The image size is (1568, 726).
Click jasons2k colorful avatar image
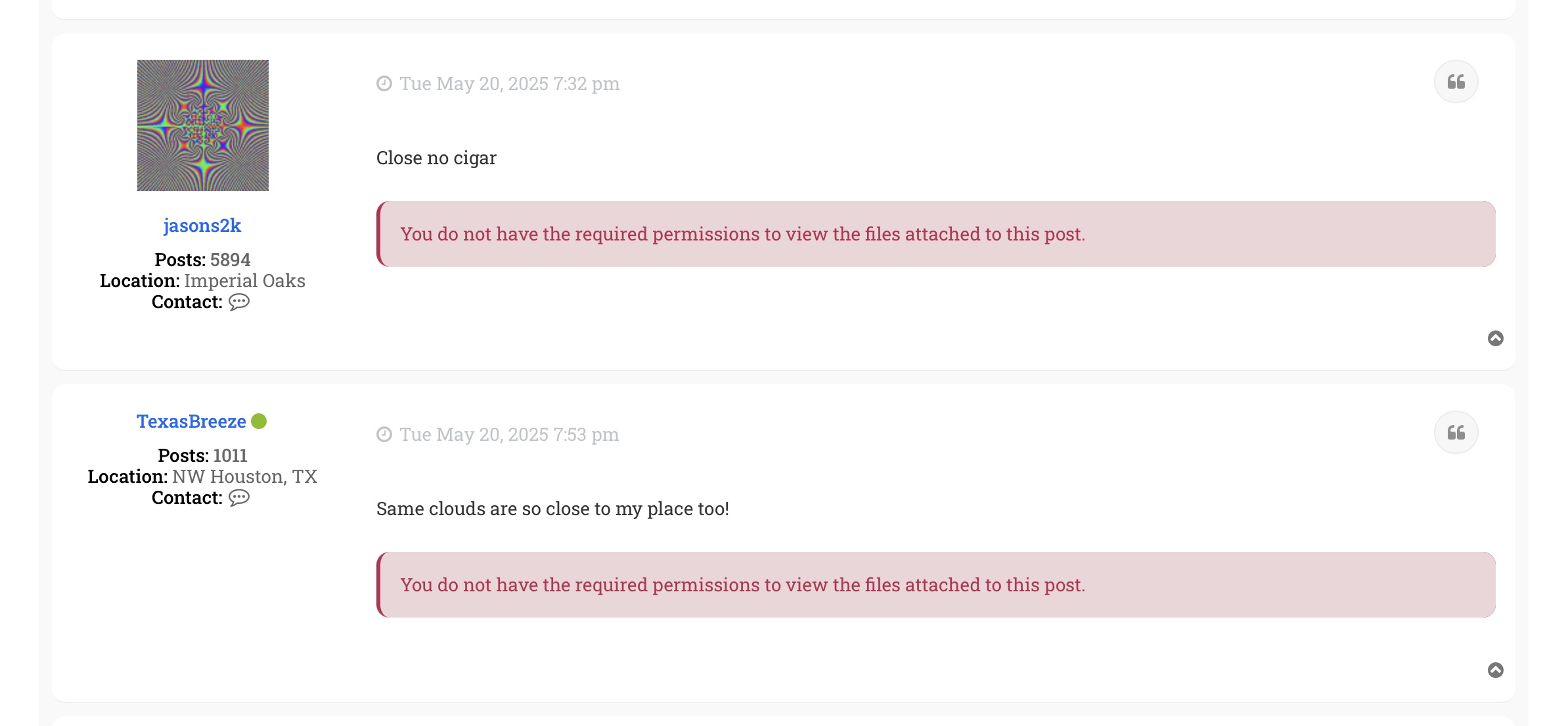click(x=202, y=125)
